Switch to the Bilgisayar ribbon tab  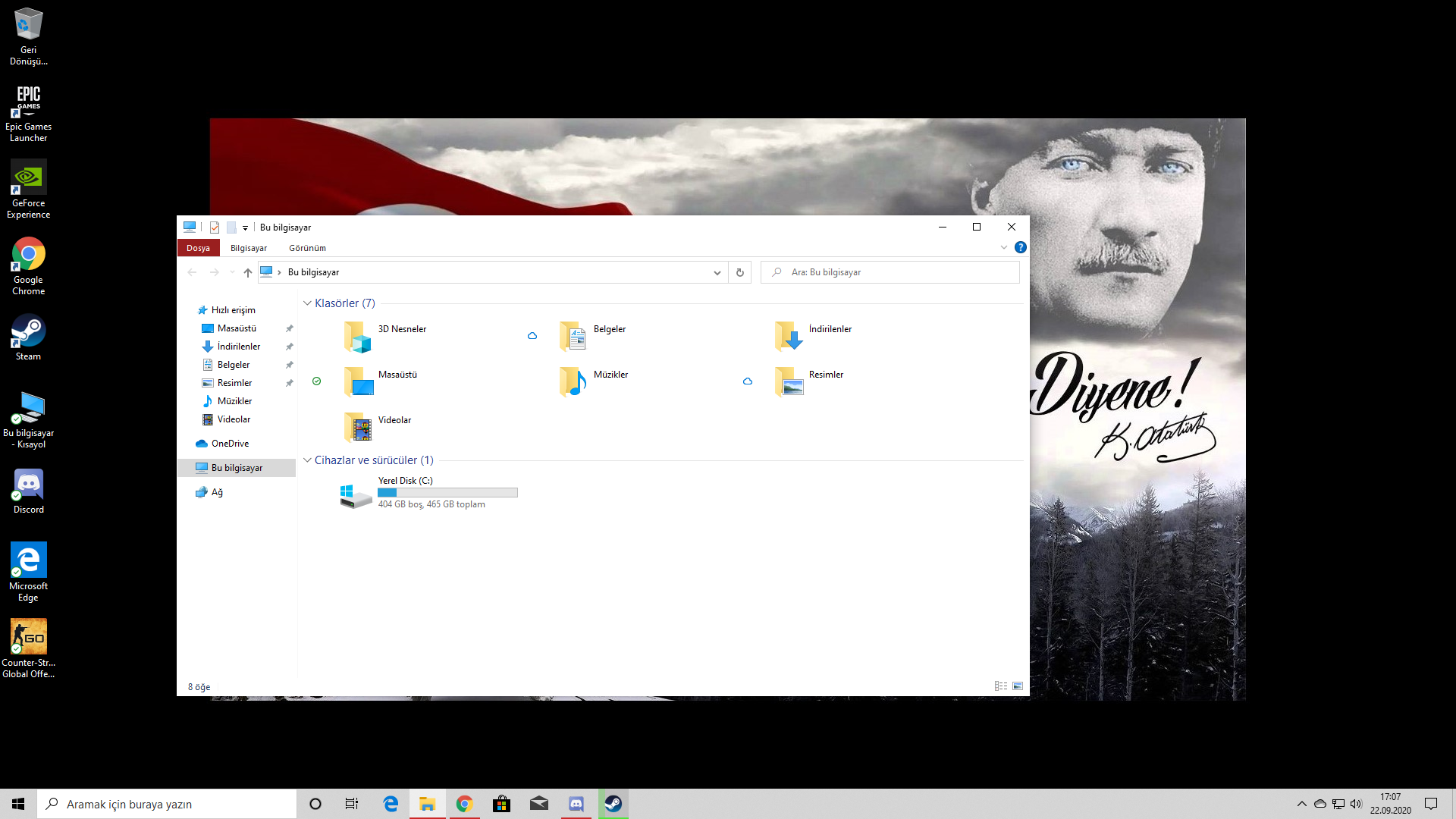click(x=249, y=248)
